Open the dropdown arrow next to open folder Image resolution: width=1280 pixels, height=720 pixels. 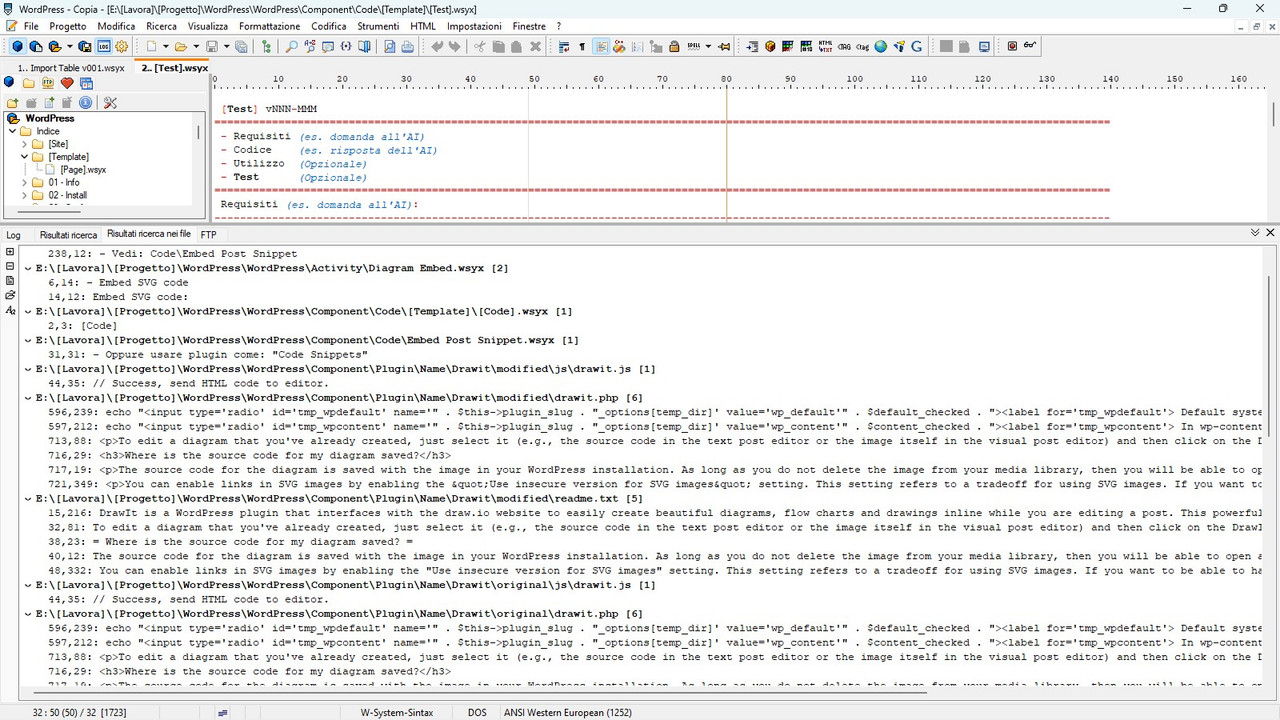(x=196, y=46)
